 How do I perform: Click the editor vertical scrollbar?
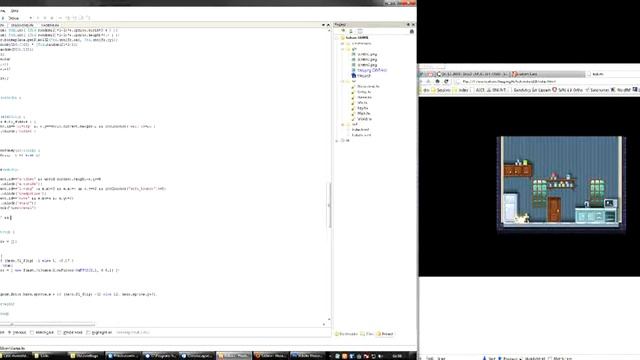[x=329, y=206]
